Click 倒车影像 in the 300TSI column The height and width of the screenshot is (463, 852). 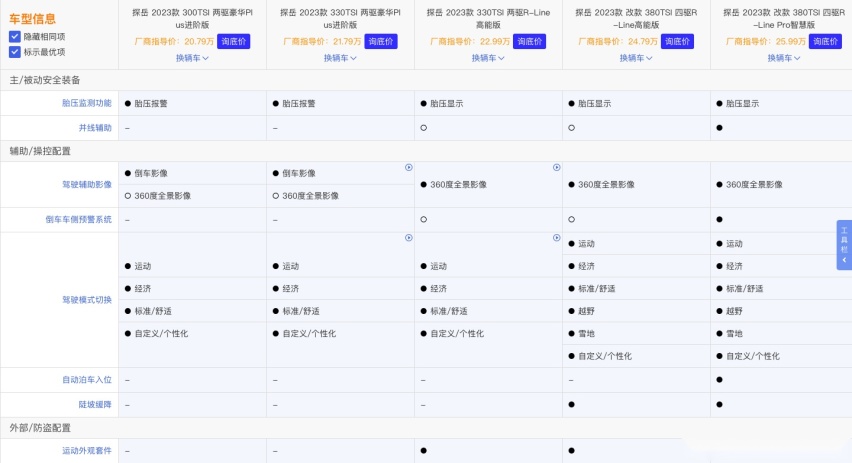tap(151, 173)
